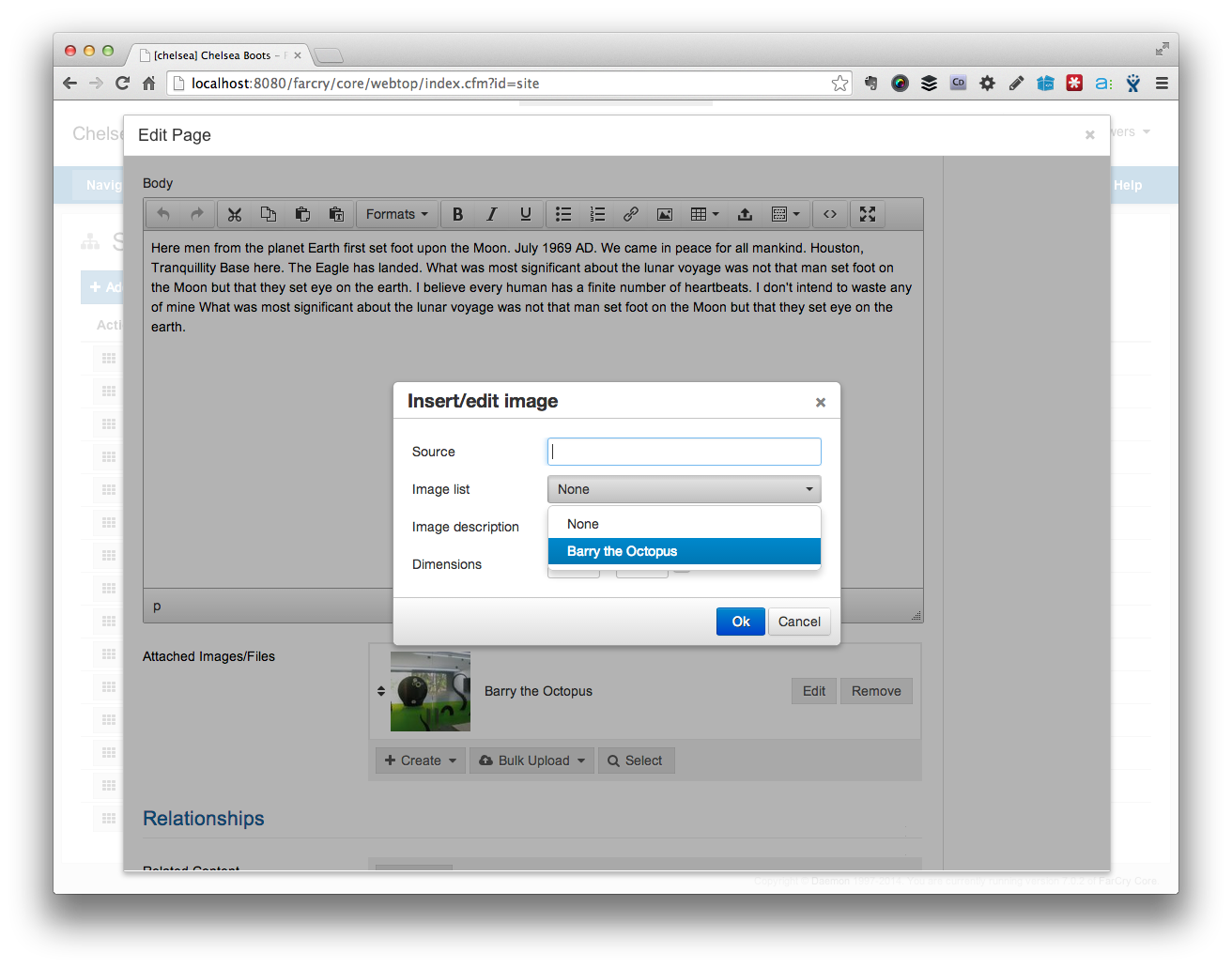Viewport: 1232px width, 968px height.
Task: Click the Redo arrow icon
Action: coord(196,213)
